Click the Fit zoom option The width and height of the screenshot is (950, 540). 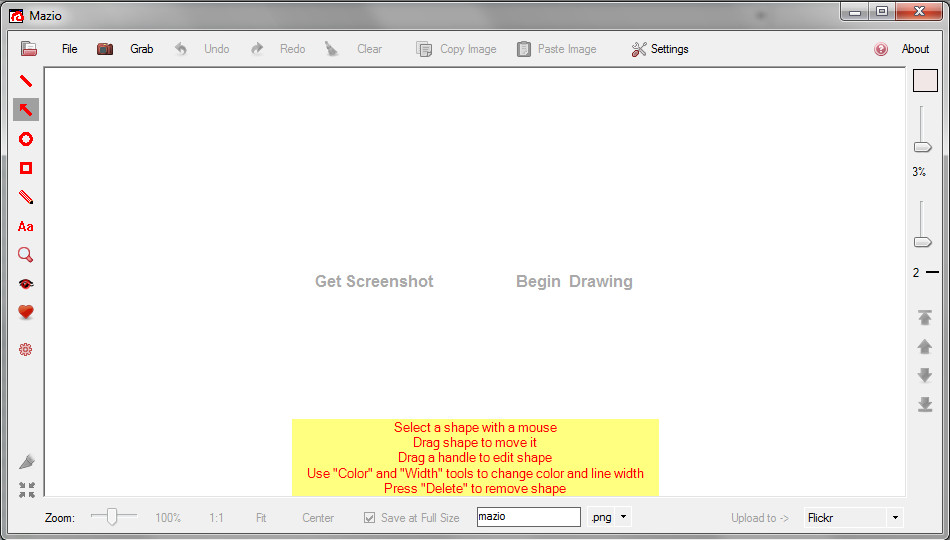point(261,518)
